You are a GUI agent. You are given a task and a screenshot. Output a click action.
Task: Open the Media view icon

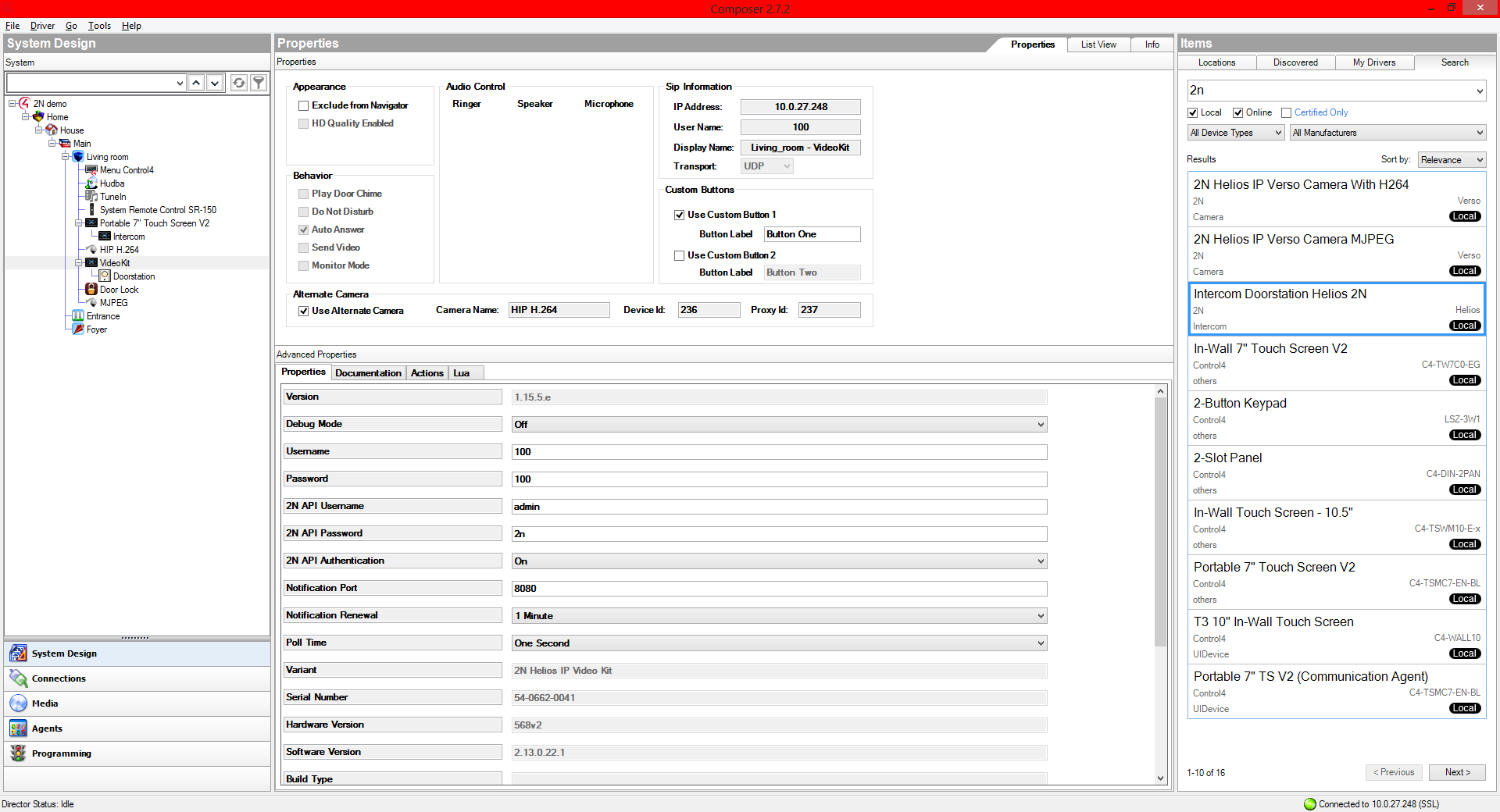point(18,703)
